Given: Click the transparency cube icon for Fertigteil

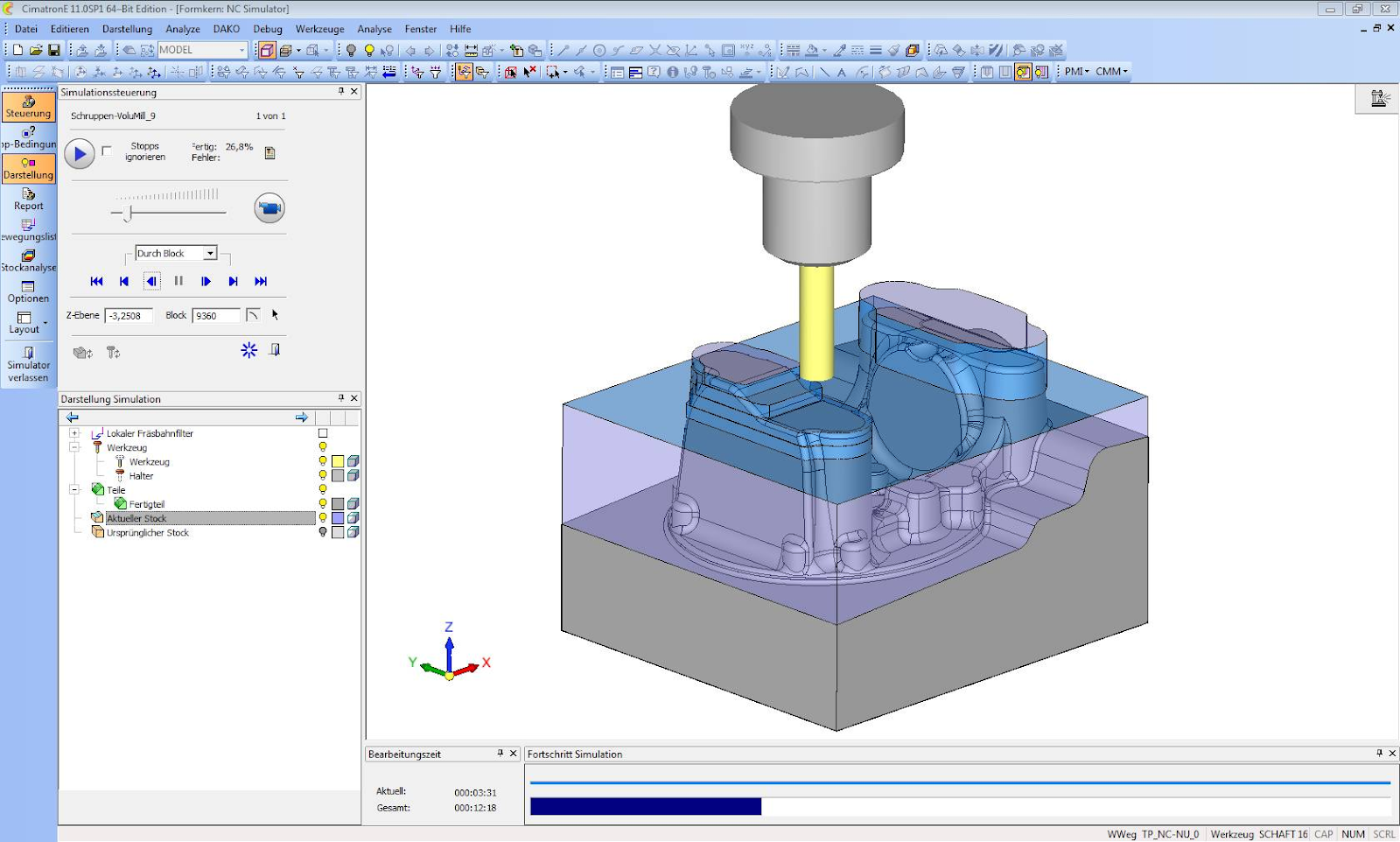Looking at the screenshot, I should click(x=353, y=504).
